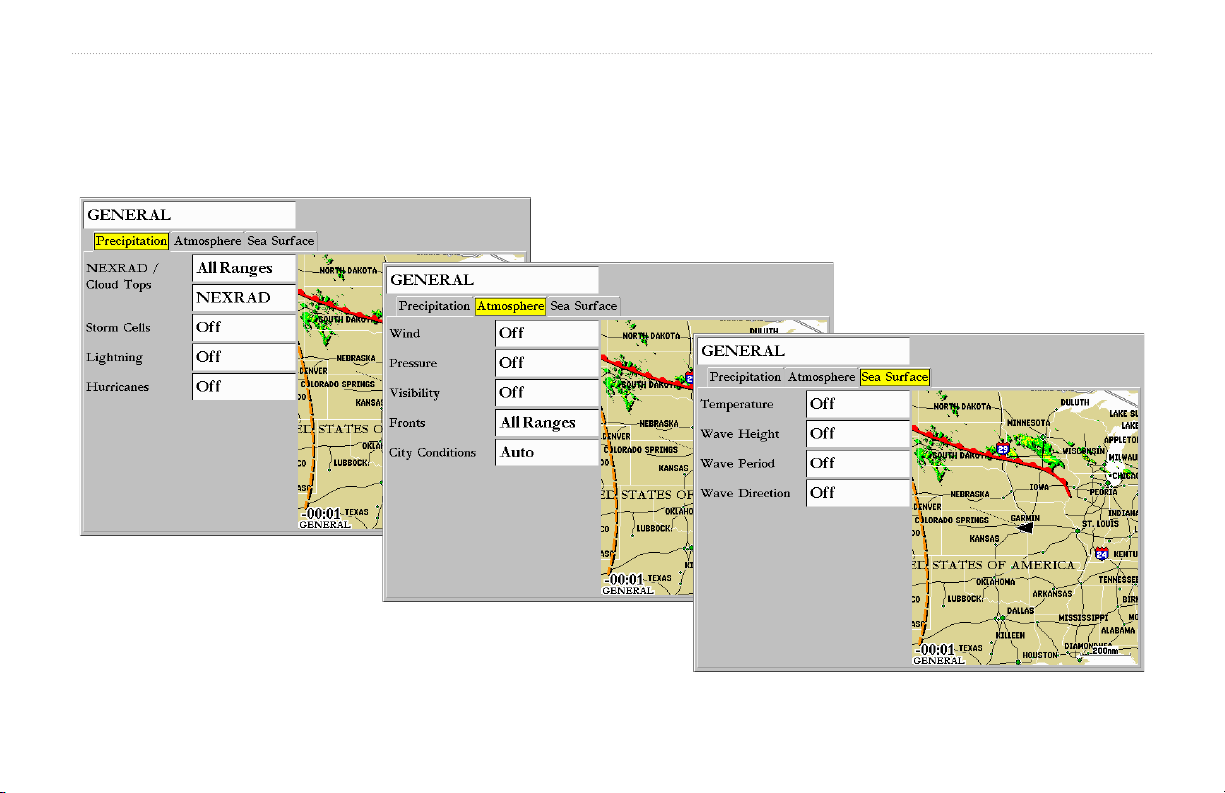Toggle the Hurricanes Off setting

[x=243, y=386]
